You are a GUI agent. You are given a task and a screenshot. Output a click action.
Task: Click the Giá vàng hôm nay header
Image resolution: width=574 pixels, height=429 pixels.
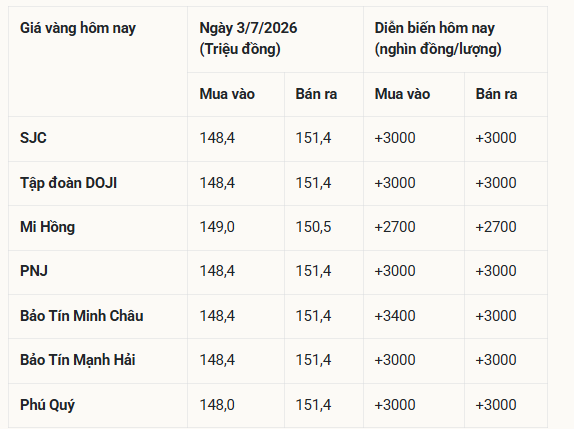click(78, 28)
